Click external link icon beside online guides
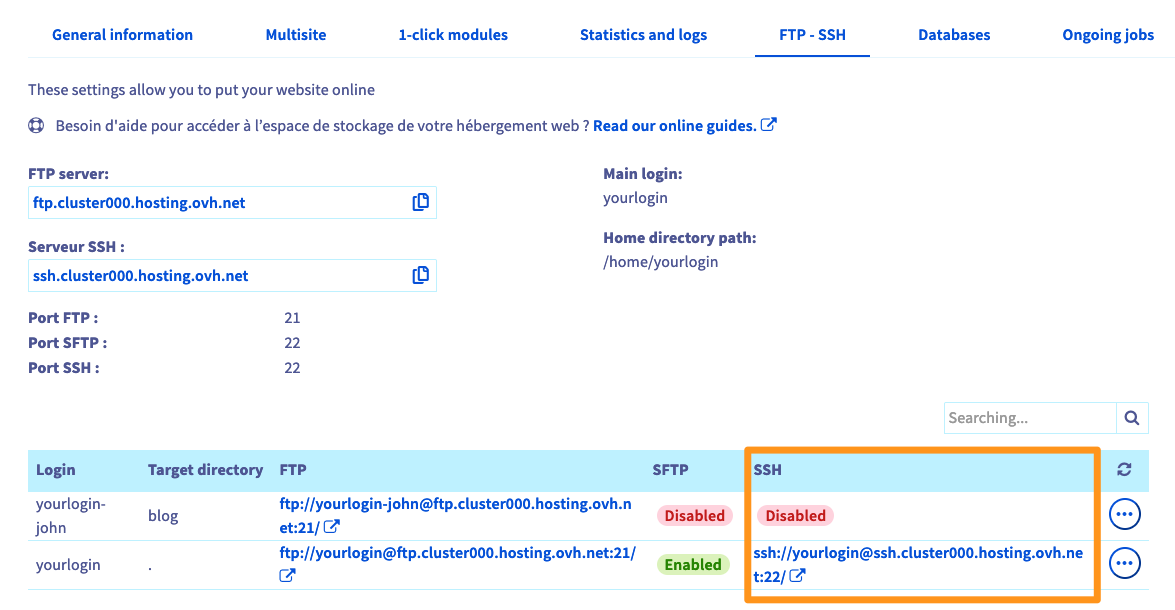This screenshot has height=610, width=1175. click(769, 124)
